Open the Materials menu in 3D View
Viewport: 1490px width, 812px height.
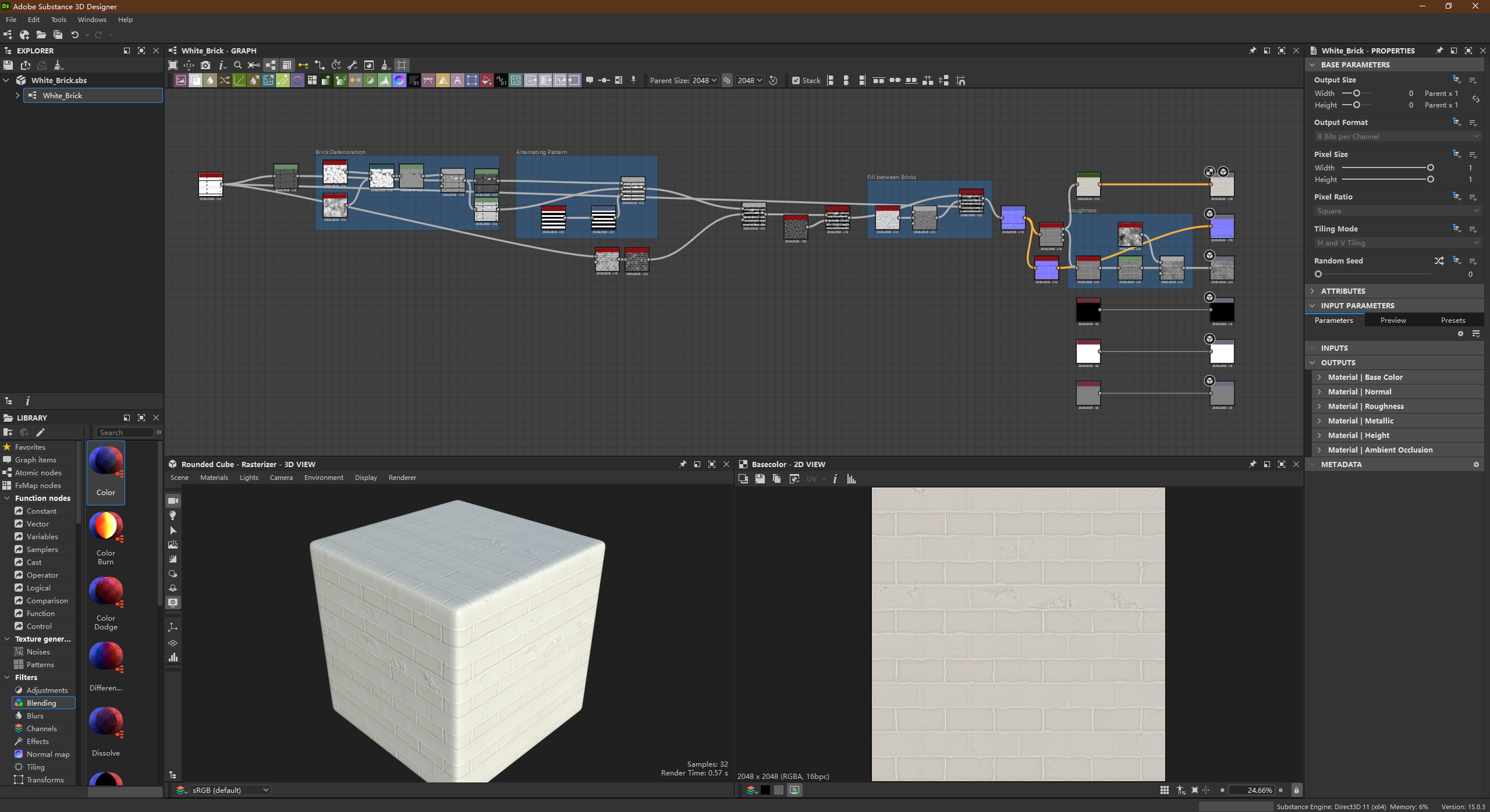coord(214,478)
